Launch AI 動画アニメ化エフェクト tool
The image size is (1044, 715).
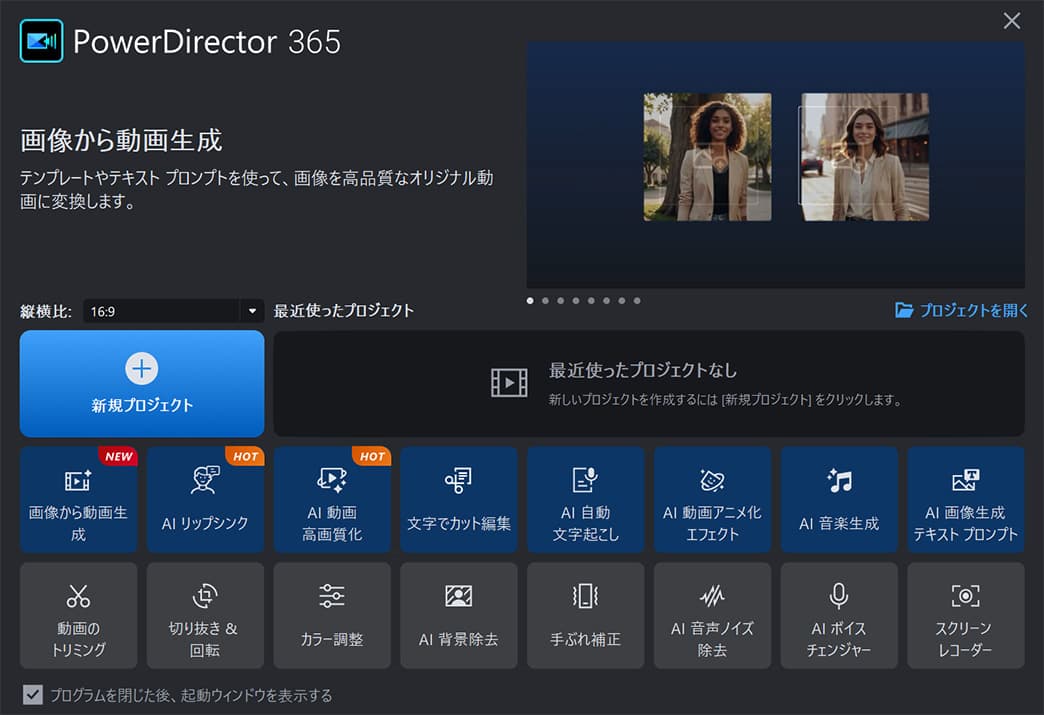[712, 499]
